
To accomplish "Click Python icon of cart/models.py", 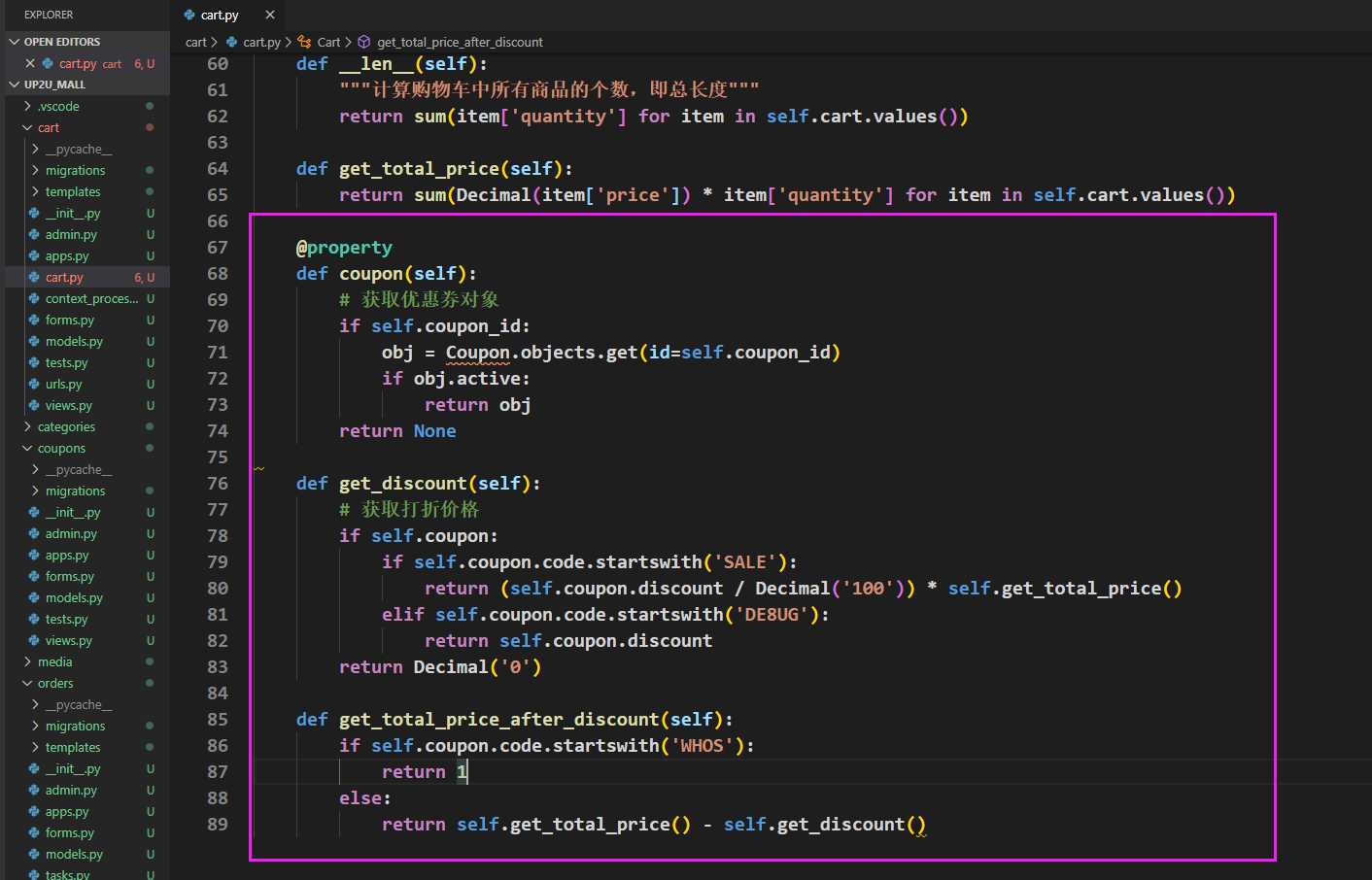I will [35, 341].
